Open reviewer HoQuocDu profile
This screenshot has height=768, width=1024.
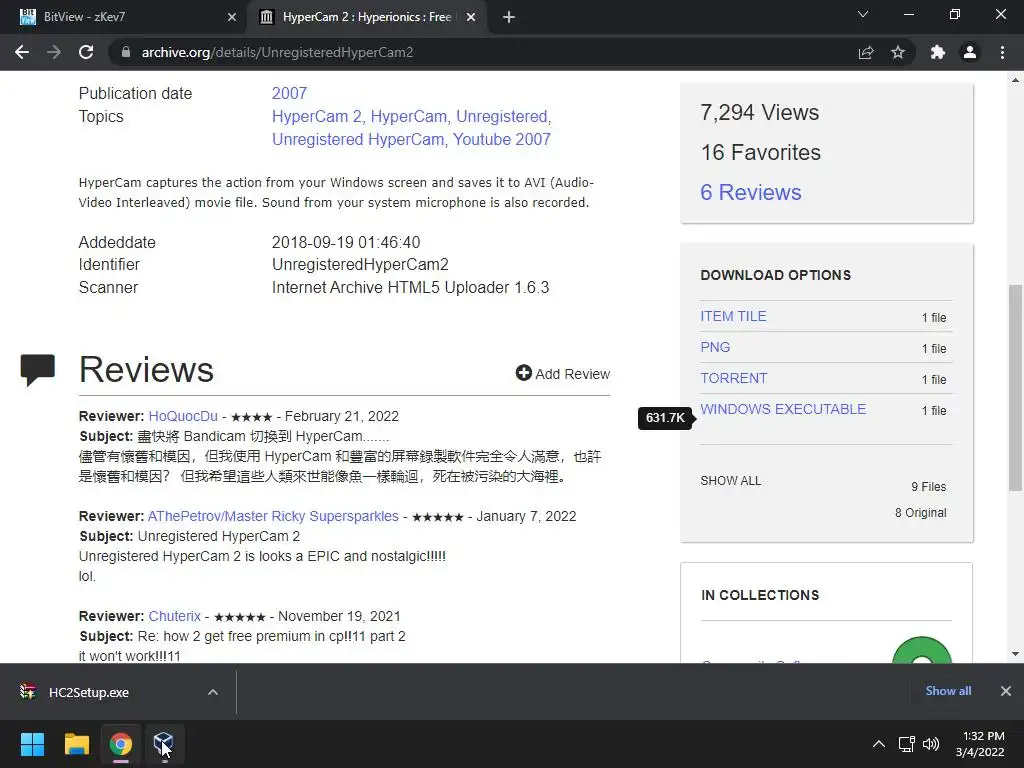coord(183,416)
